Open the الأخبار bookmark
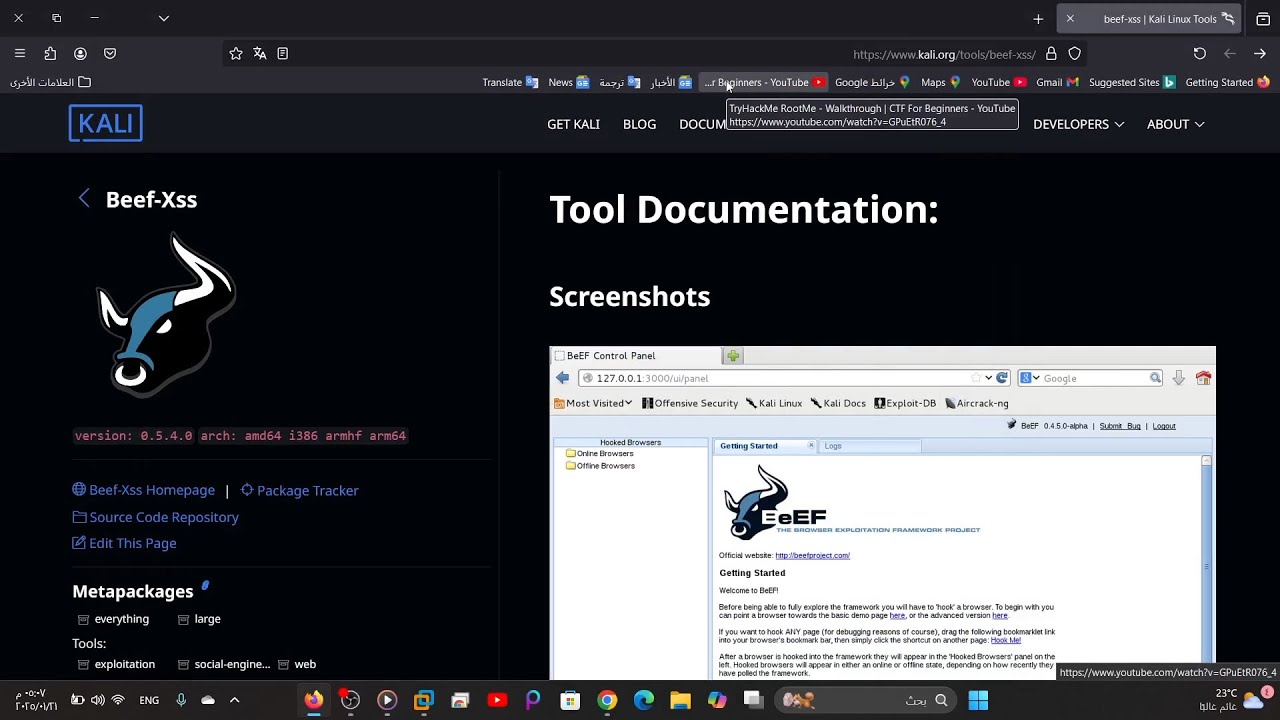This screenshot has width=1280, height=720. click(671, 82)
